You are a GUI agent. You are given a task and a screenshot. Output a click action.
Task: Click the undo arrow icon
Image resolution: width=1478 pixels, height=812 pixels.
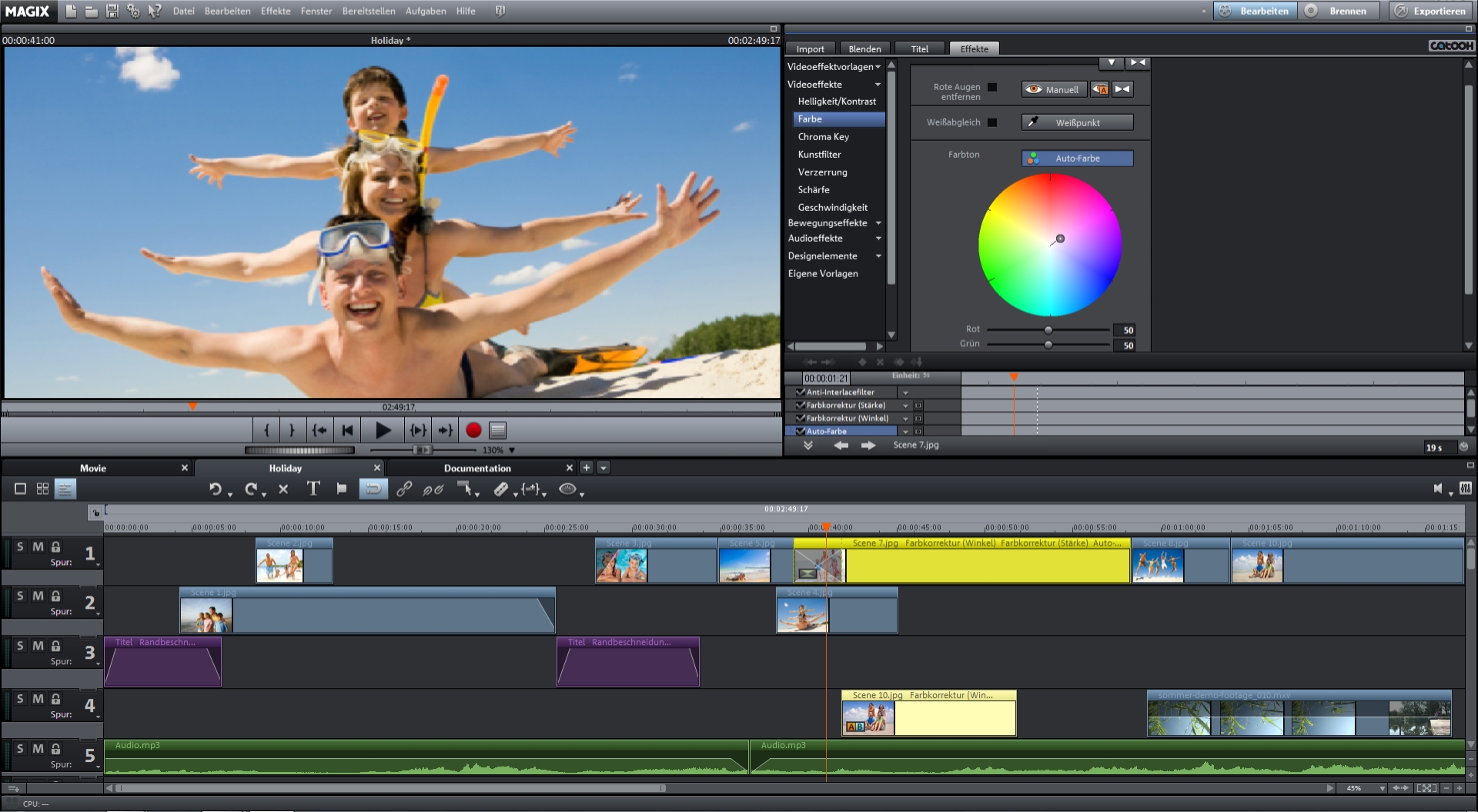pos(216,489)
